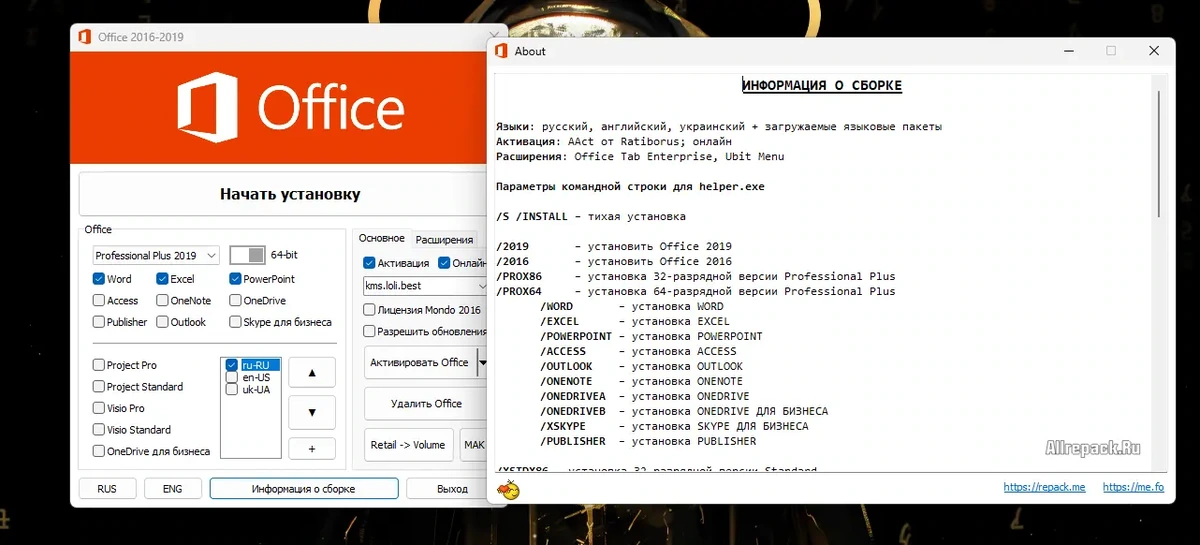The image size is (1200, 545).
Task: Enable the Publisher checkbox
Action: pos(99,322)
